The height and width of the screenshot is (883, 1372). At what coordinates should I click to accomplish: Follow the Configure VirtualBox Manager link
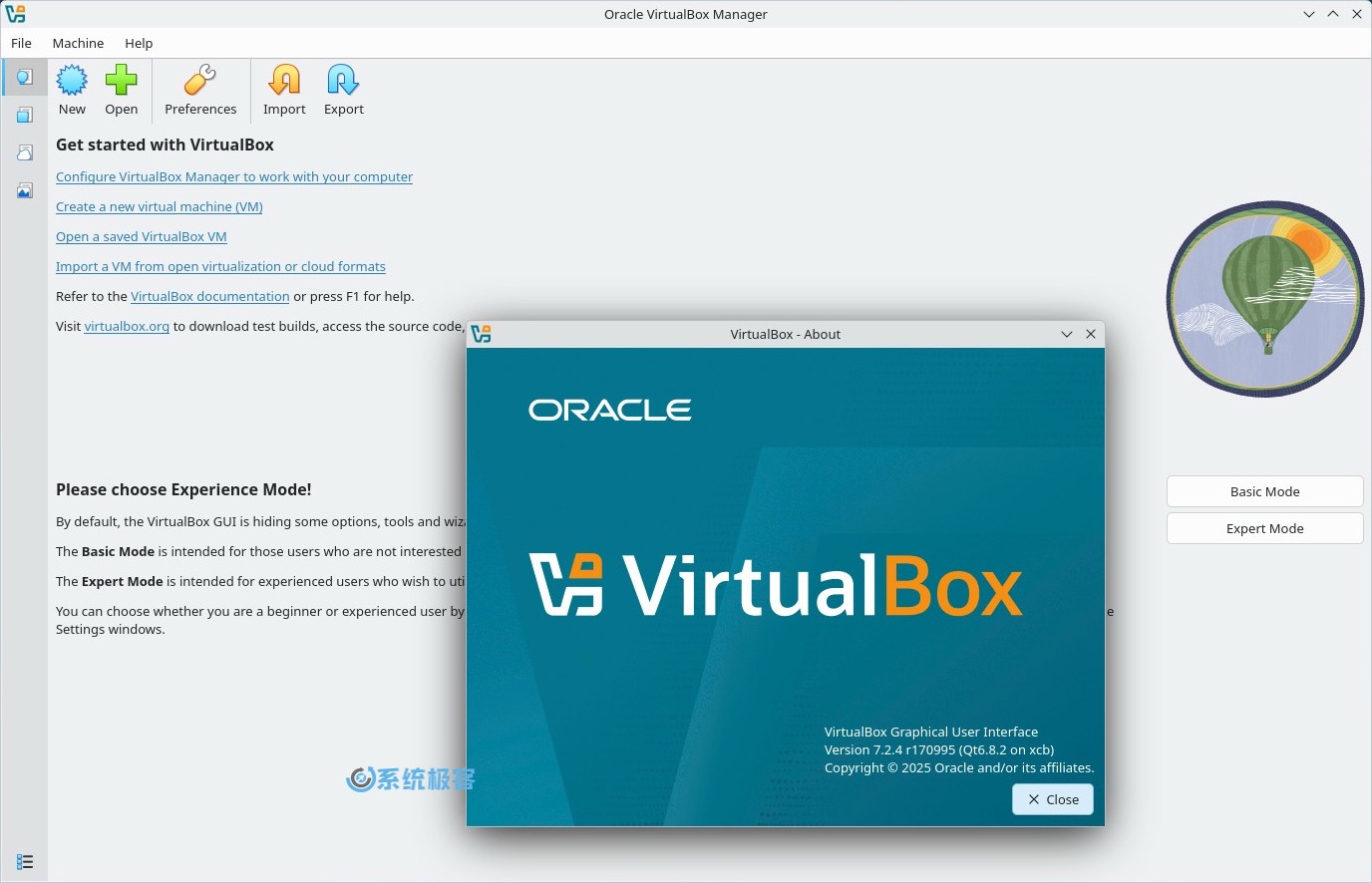(x=234, y=176)
